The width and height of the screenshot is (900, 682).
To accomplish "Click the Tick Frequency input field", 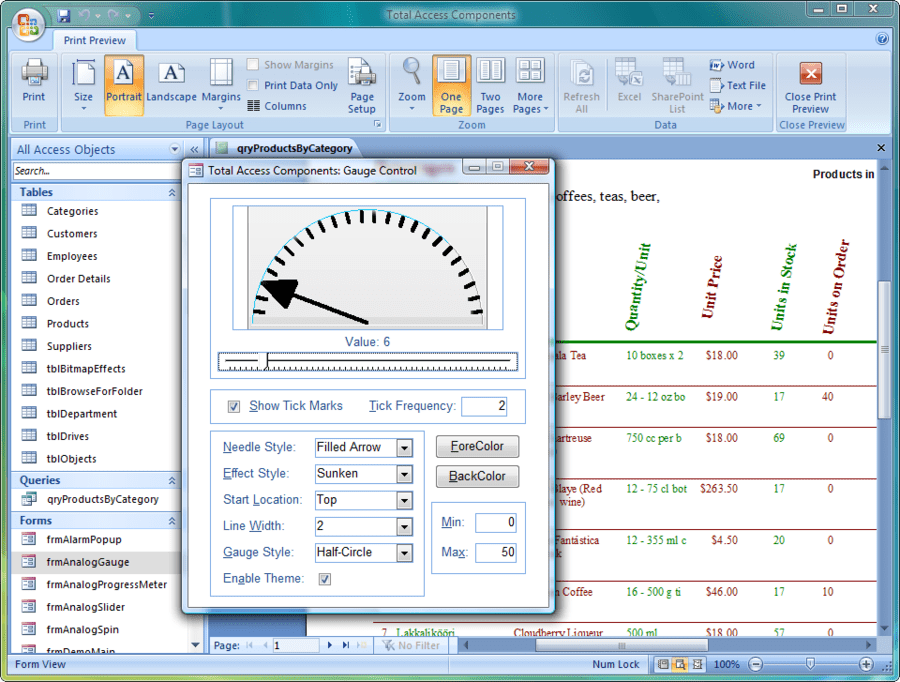I will pos(484,406).
